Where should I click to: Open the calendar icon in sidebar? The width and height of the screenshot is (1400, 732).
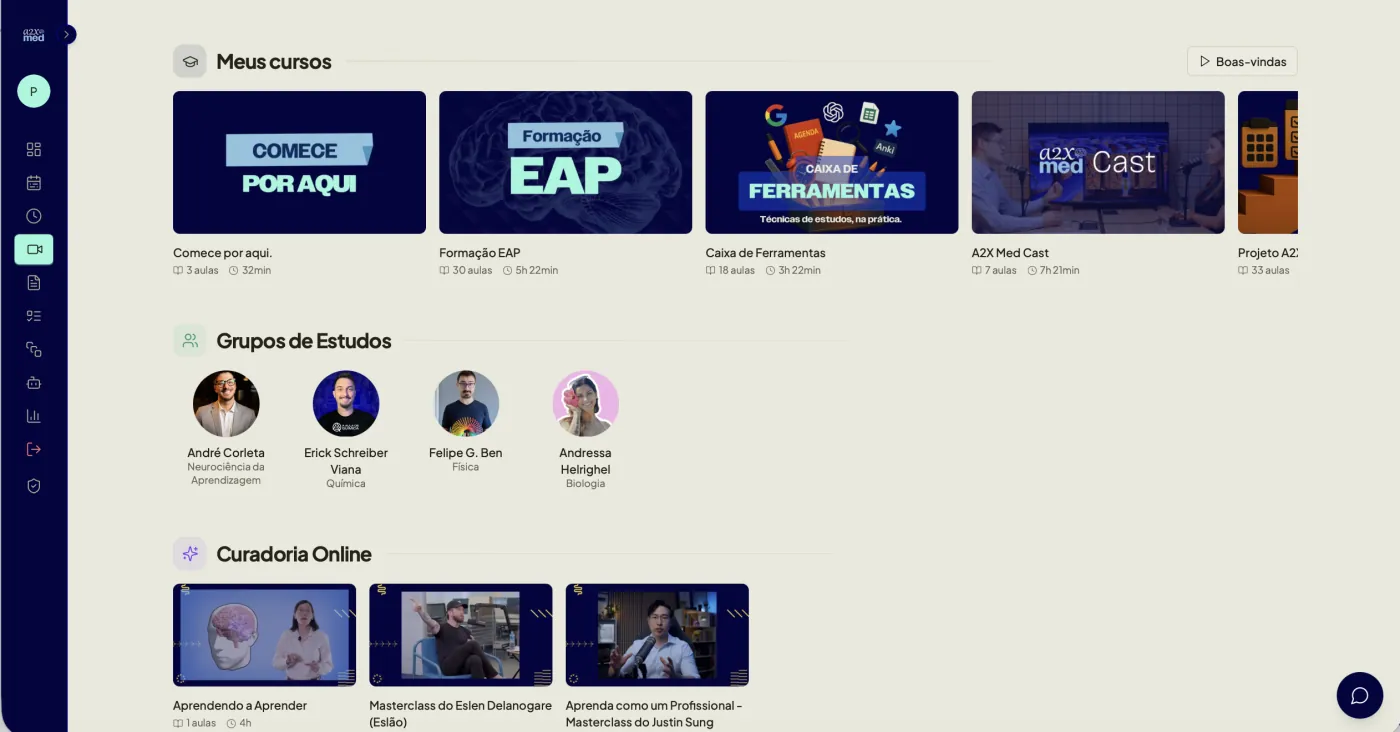34,183
